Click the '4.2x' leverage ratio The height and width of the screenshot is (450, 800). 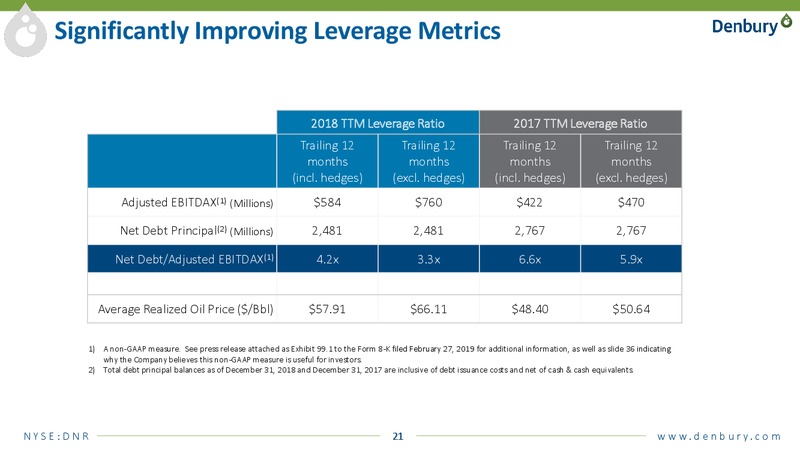(327, 259)
